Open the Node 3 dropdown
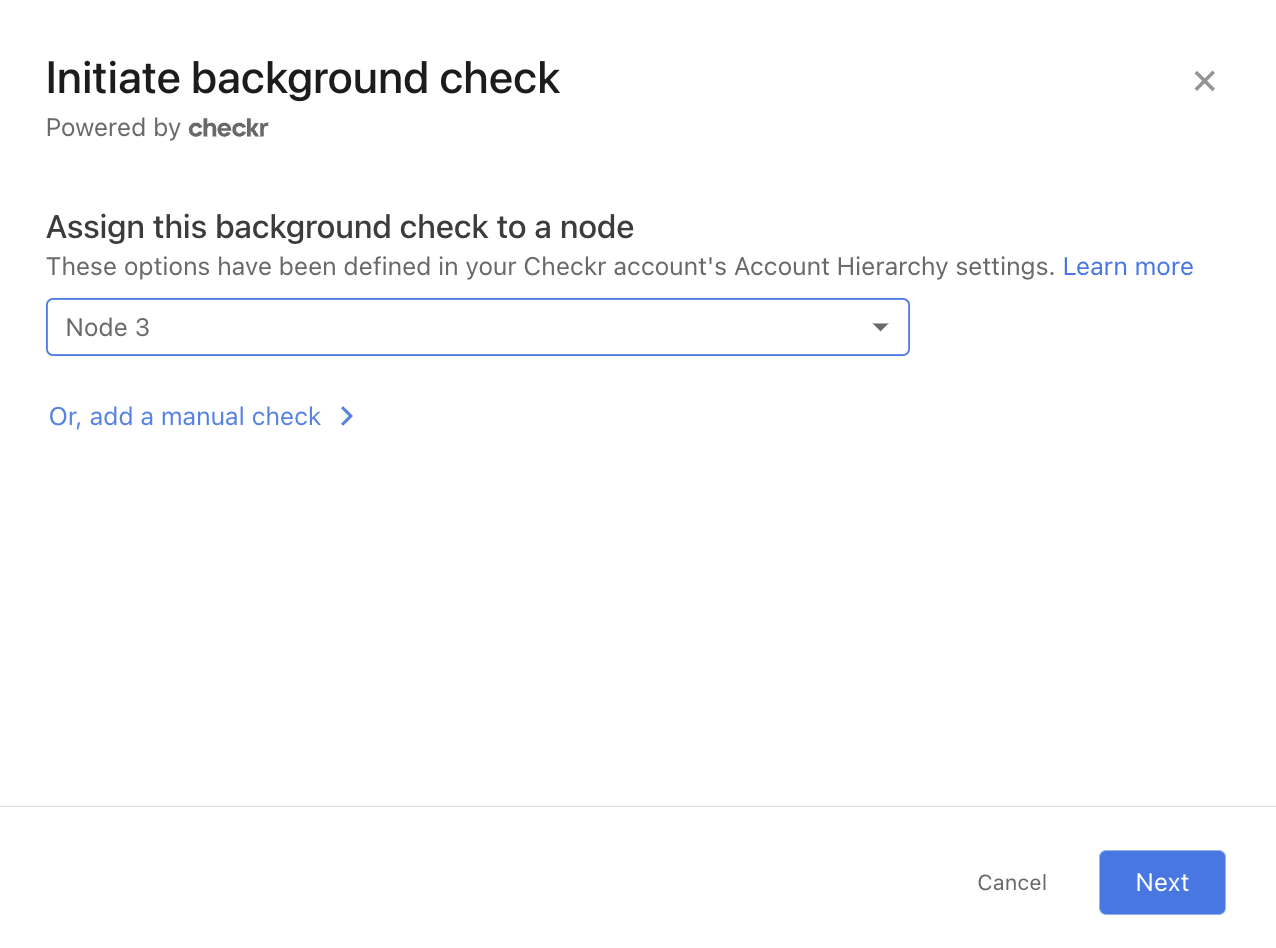The height and width of the screenshot is (948, 1276). [478, 327]
